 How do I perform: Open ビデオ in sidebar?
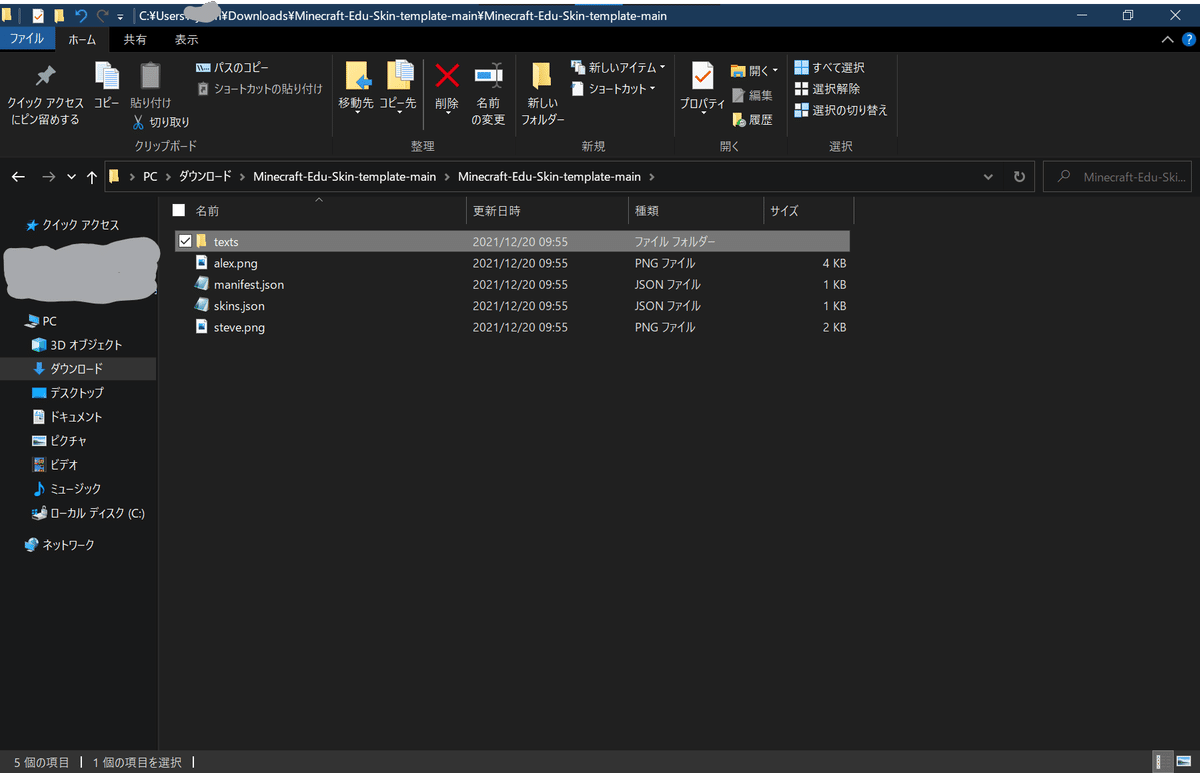[x=55, y=465]
